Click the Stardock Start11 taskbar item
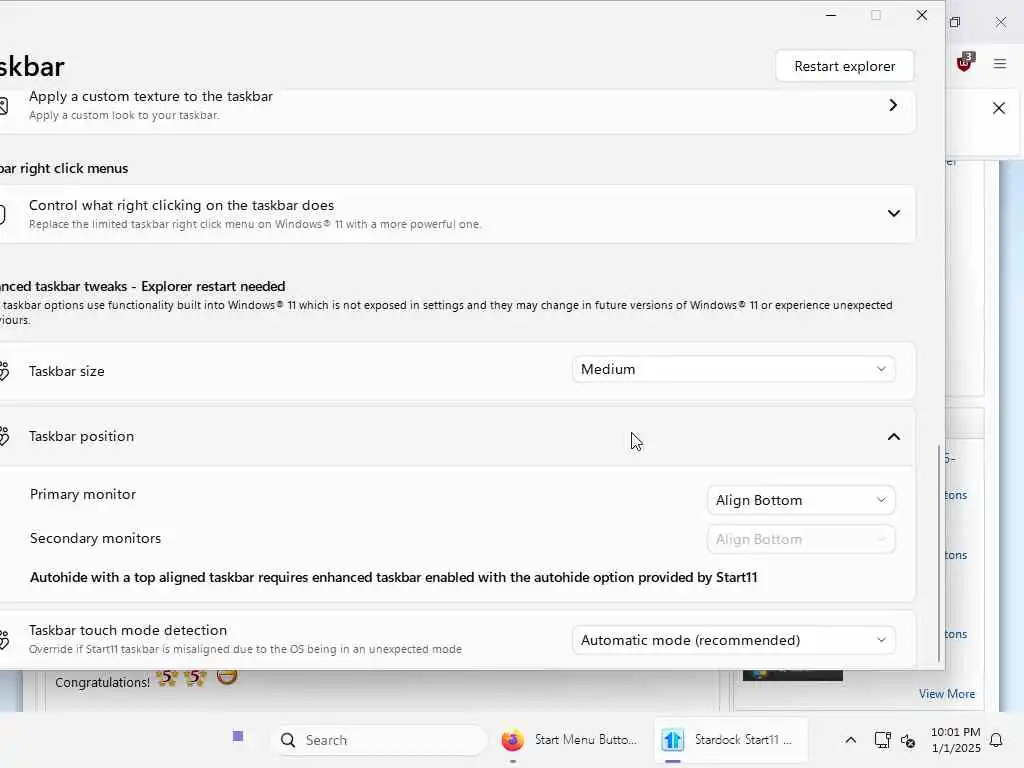1024x768 pixels. pos(731,740)
